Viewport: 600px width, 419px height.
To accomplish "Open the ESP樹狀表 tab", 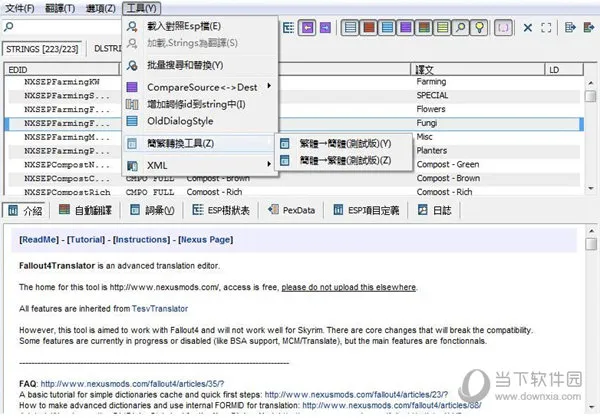I will click(221, 210).
